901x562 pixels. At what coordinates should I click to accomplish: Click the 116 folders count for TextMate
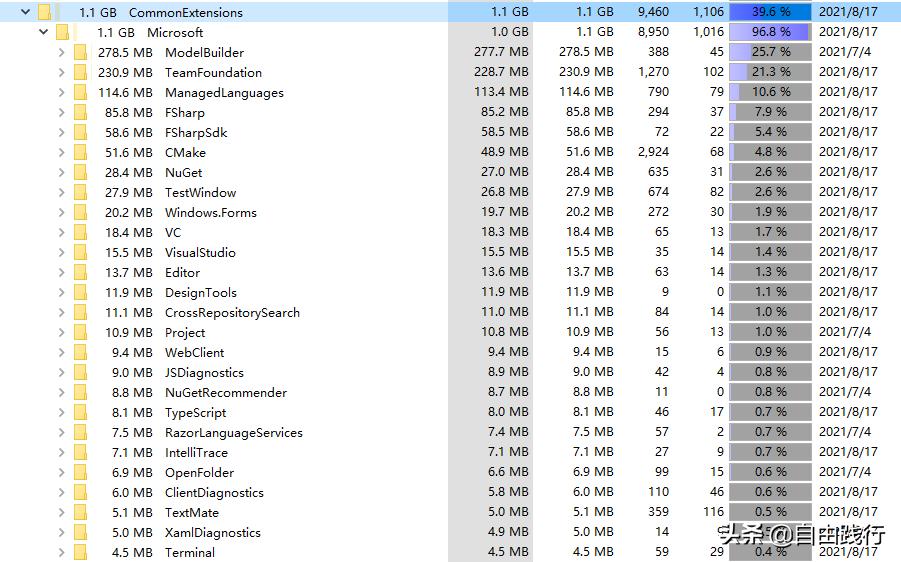pyautogui.click(x=713, y=511)
